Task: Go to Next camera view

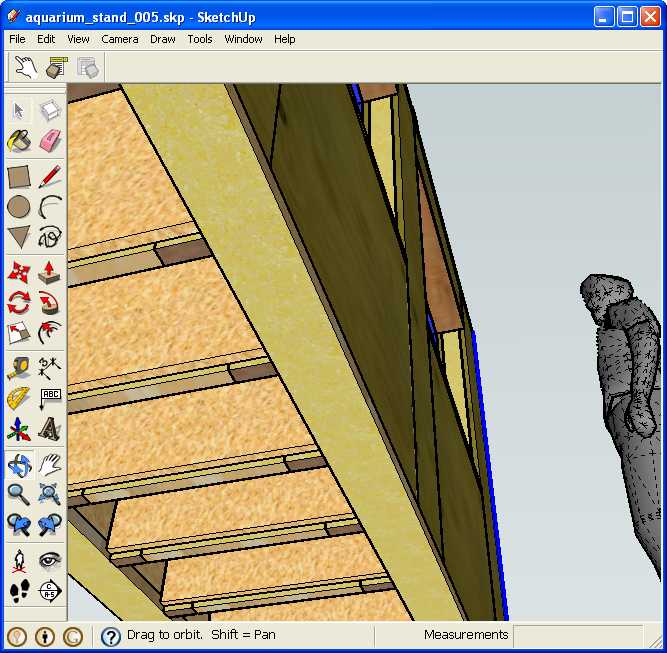Action: tap(50, 525)
